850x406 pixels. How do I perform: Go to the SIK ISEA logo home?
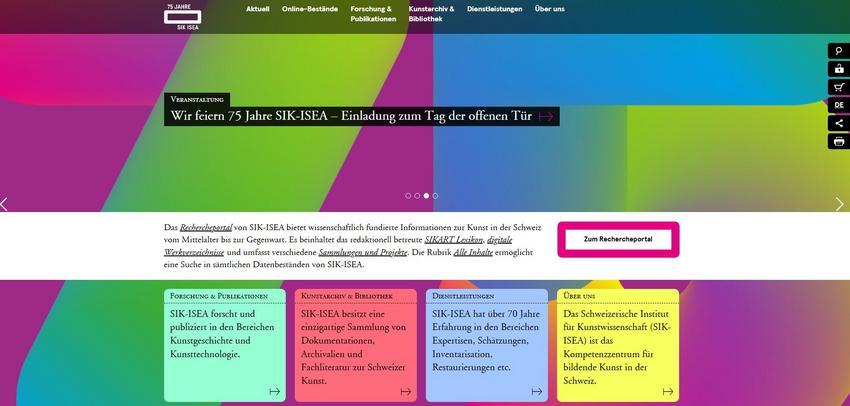[182, 16]
